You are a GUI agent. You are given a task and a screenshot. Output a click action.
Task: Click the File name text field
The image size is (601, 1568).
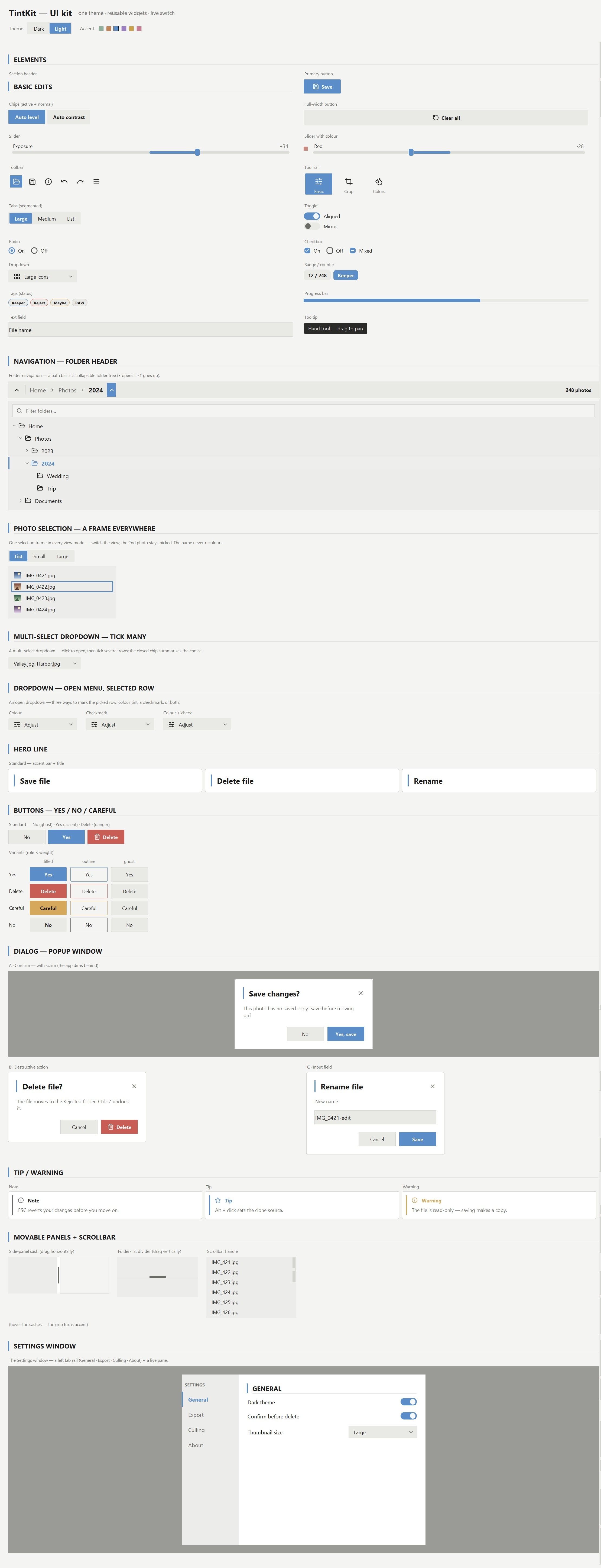[150, 330]
